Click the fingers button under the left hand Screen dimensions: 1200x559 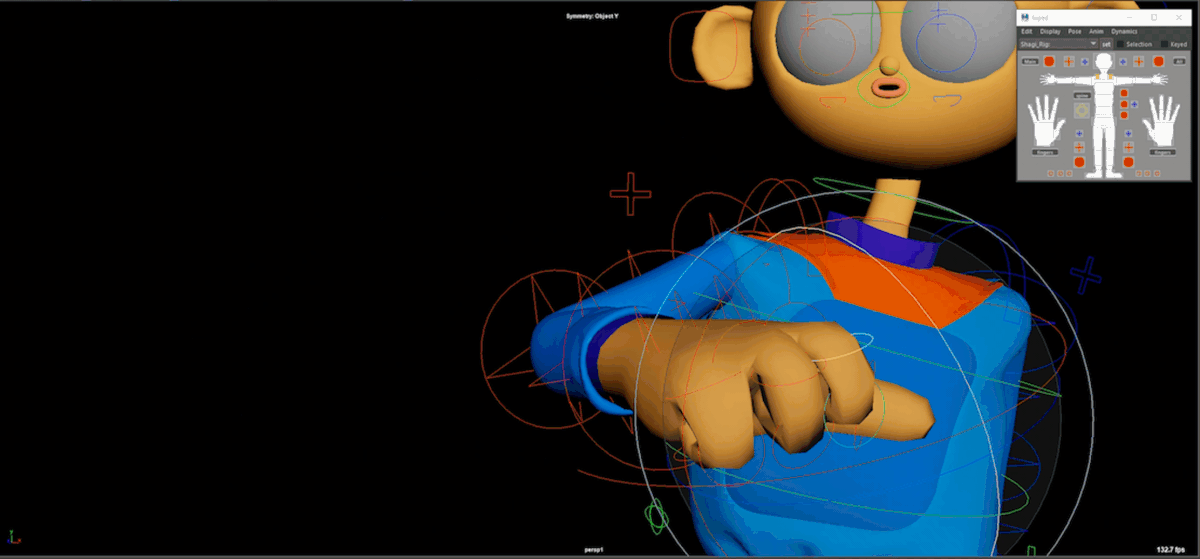click(x=1045, y=152)
